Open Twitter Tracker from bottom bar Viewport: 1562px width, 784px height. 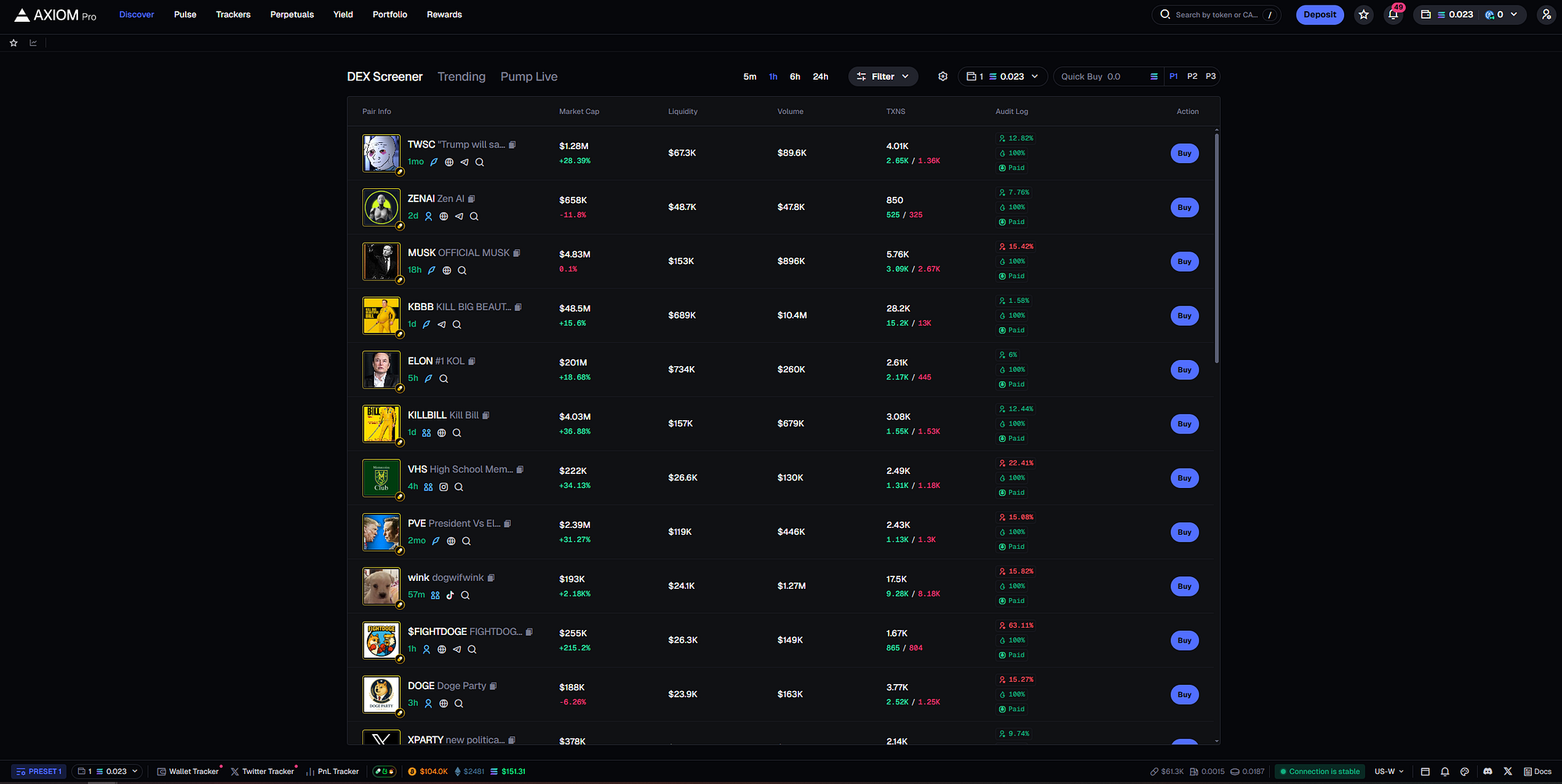tap(262, 772)
